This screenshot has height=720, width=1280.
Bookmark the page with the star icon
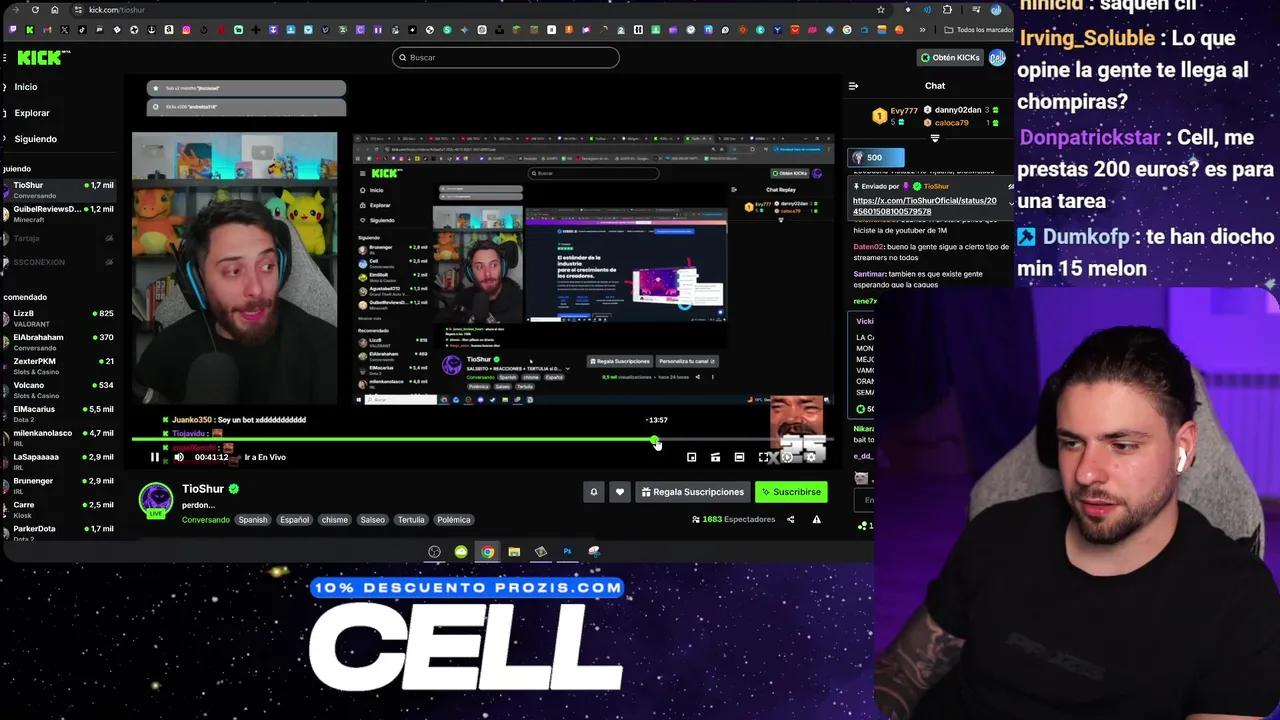880,10
